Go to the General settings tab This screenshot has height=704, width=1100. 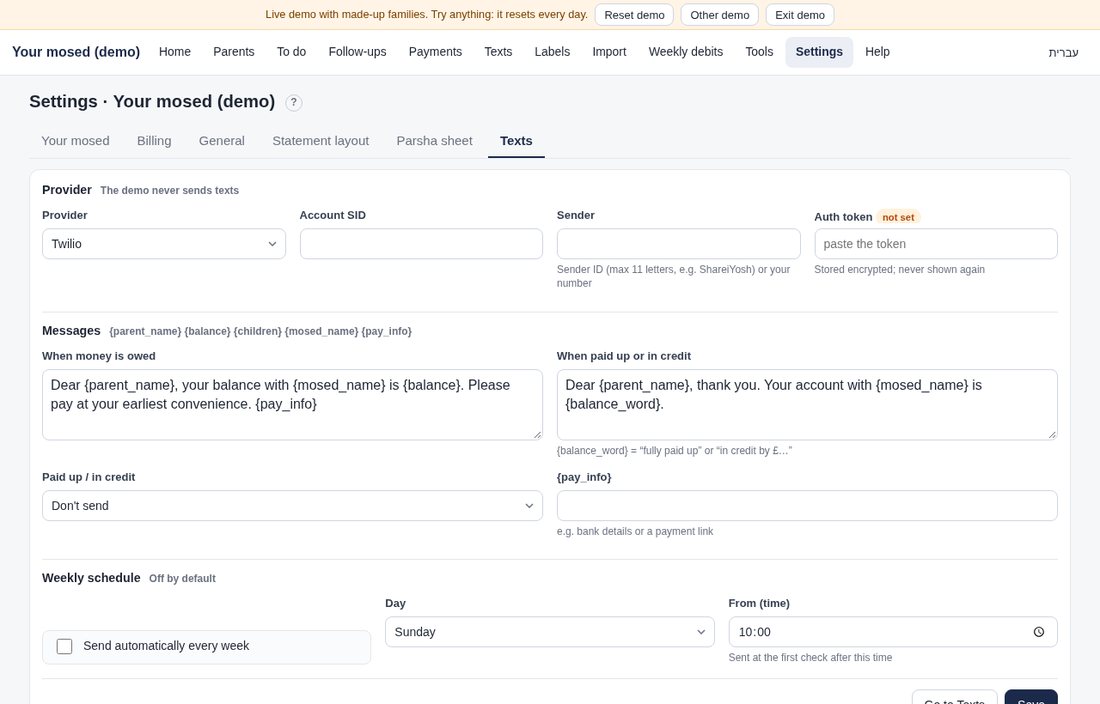[x=222, y=141]
